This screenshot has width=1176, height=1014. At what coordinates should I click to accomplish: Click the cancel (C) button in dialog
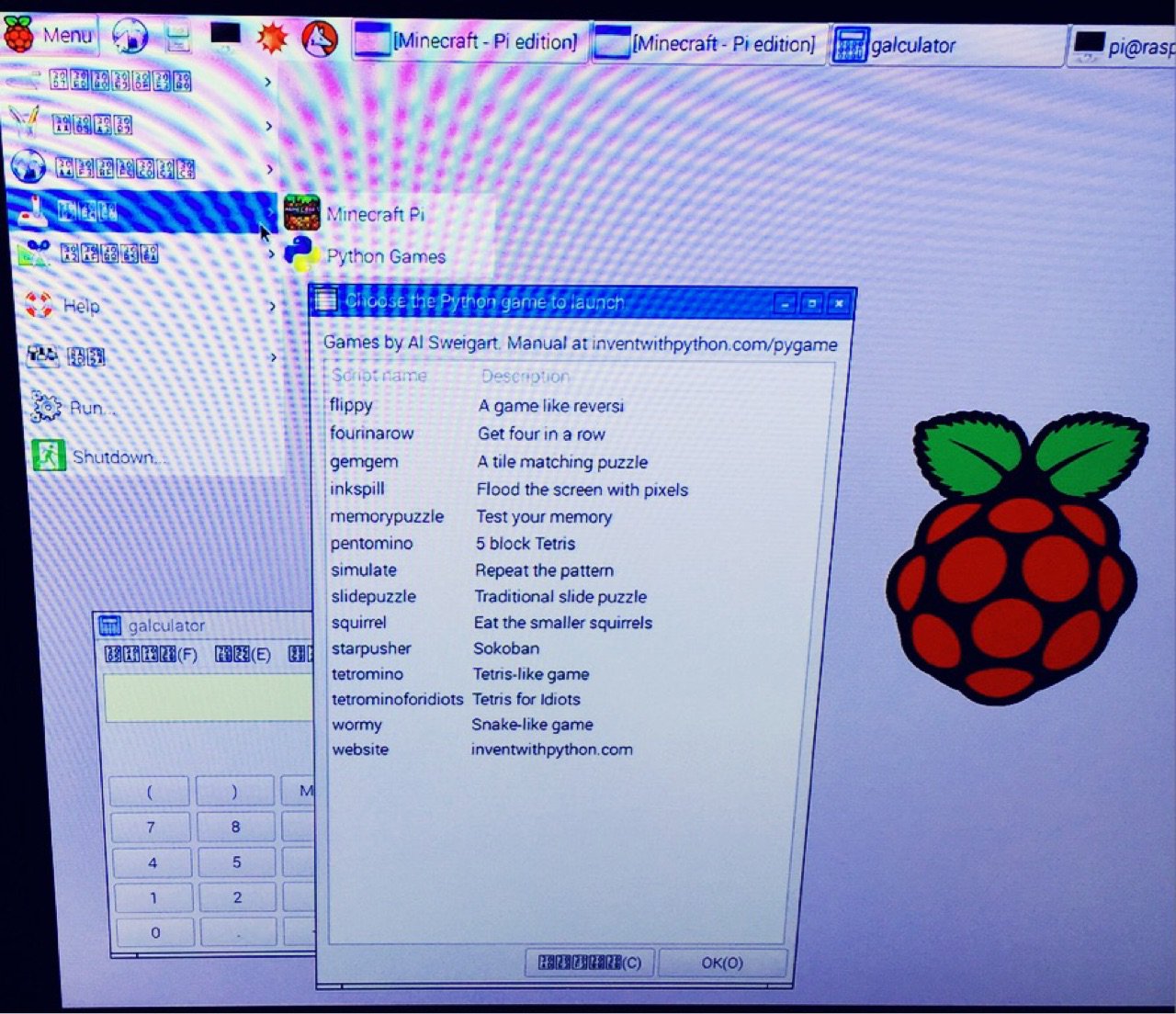coord(589,963)
